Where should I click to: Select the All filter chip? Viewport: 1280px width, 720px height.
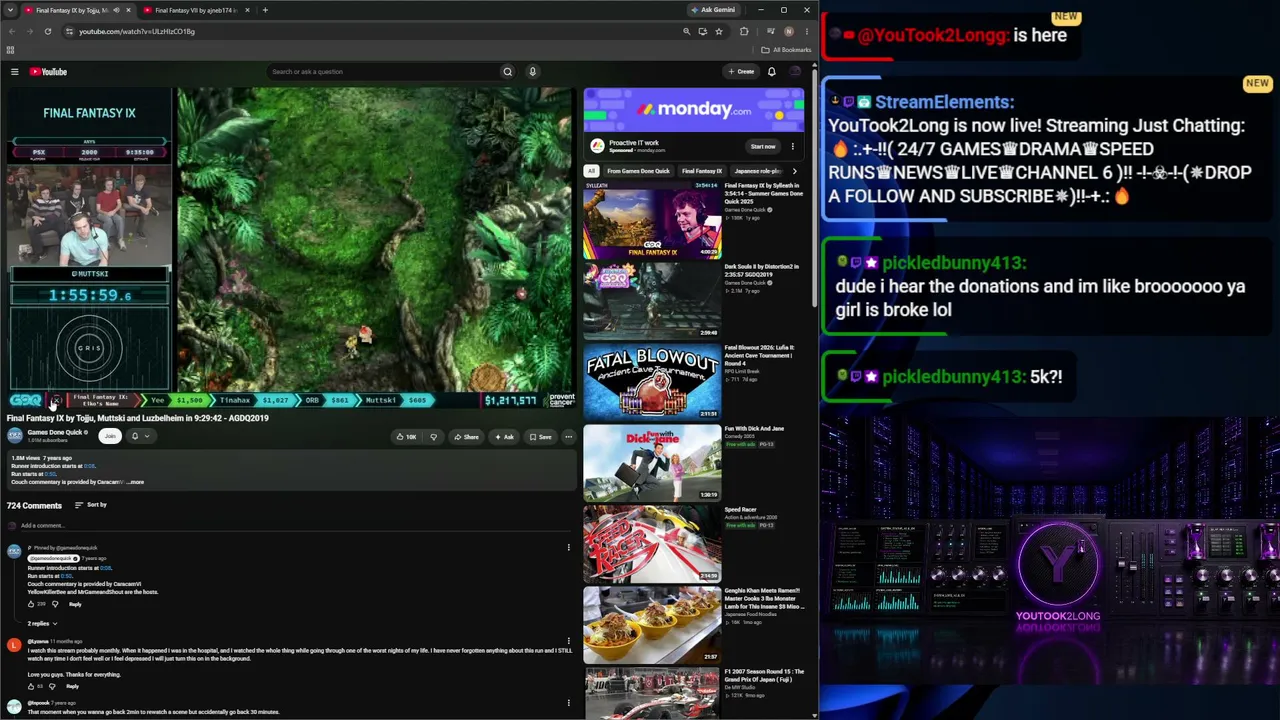click(591, 171)
